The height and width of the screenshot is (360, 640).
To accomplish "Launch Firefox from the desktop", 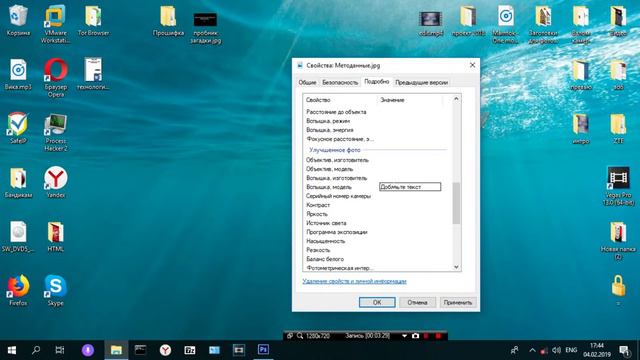I will click(x=18, y=290).
